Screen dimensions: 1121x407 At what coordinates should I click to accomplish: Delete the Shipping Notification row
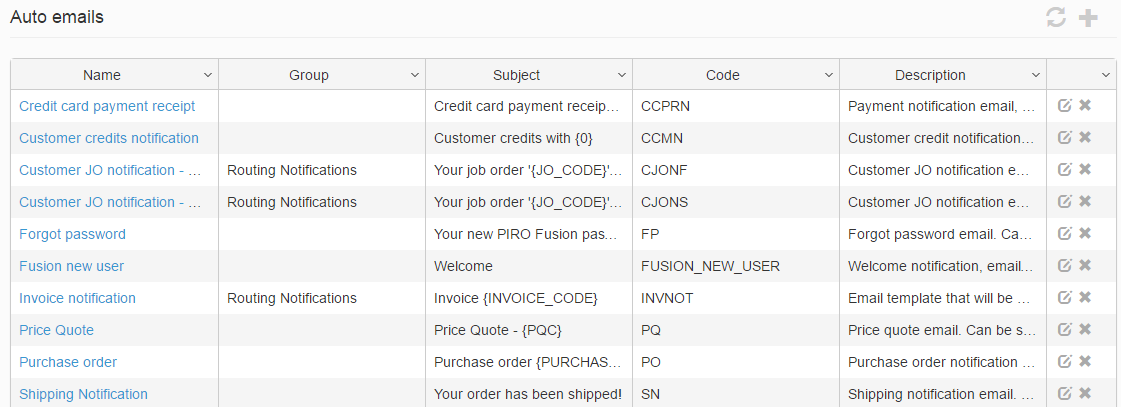point(1085,393)
